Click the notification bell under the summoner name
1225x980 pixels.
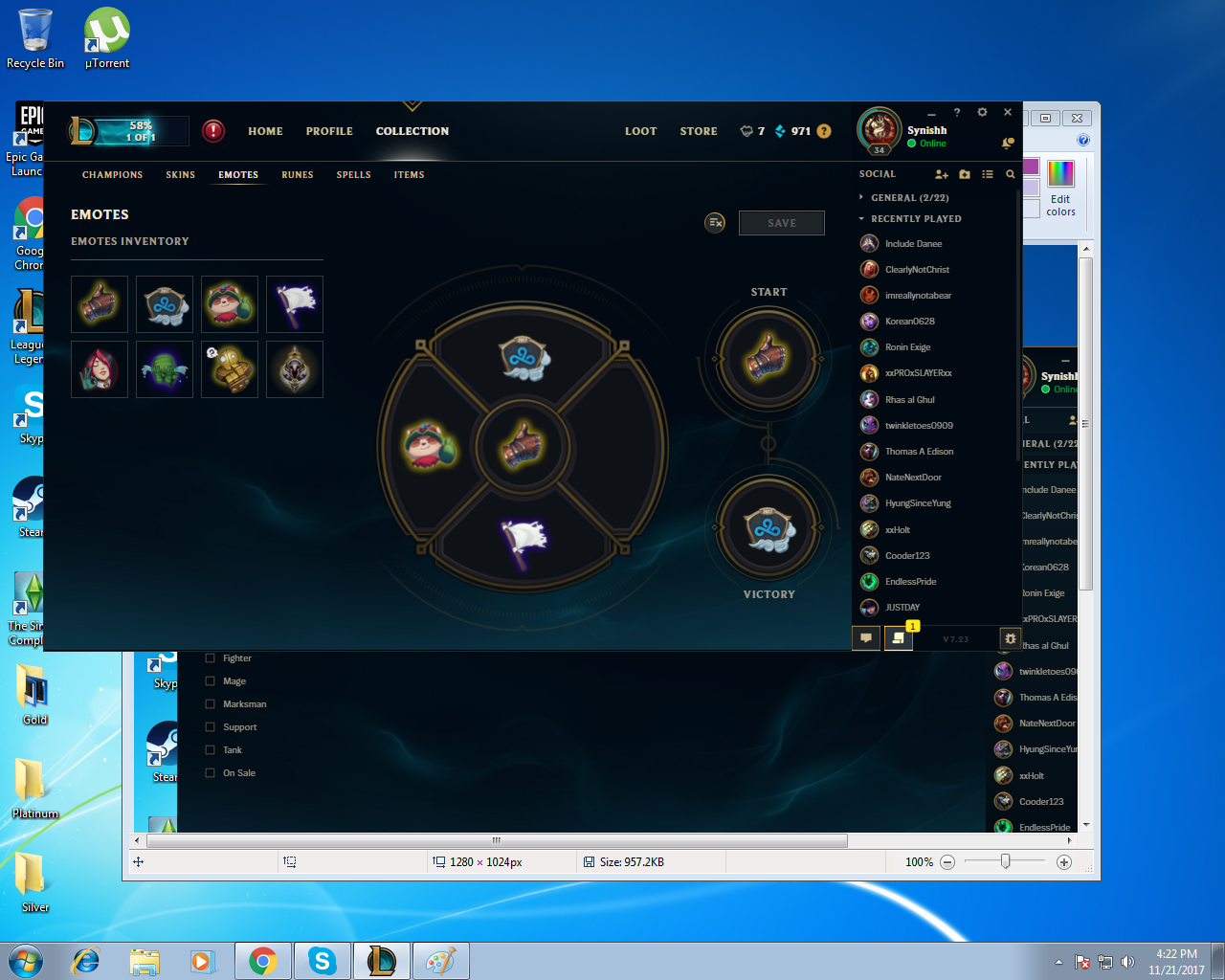[1007, 144]
